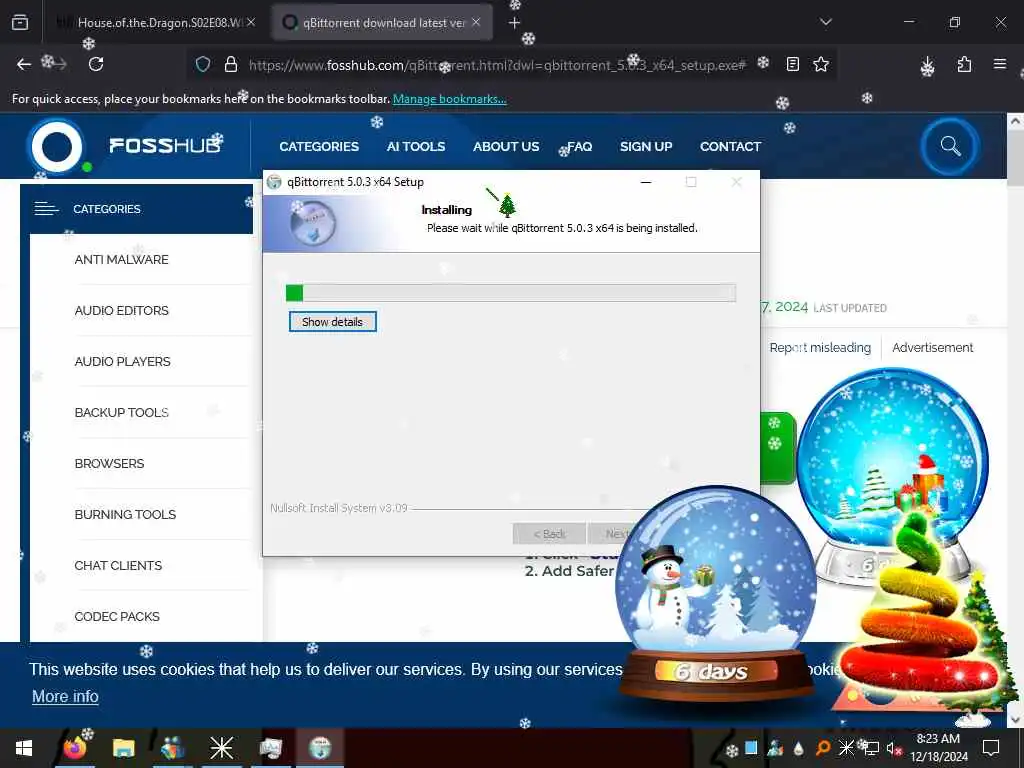
Task: Open the ANTI MALWARE category
Action: pyautogui.click(x=121, y=259)
